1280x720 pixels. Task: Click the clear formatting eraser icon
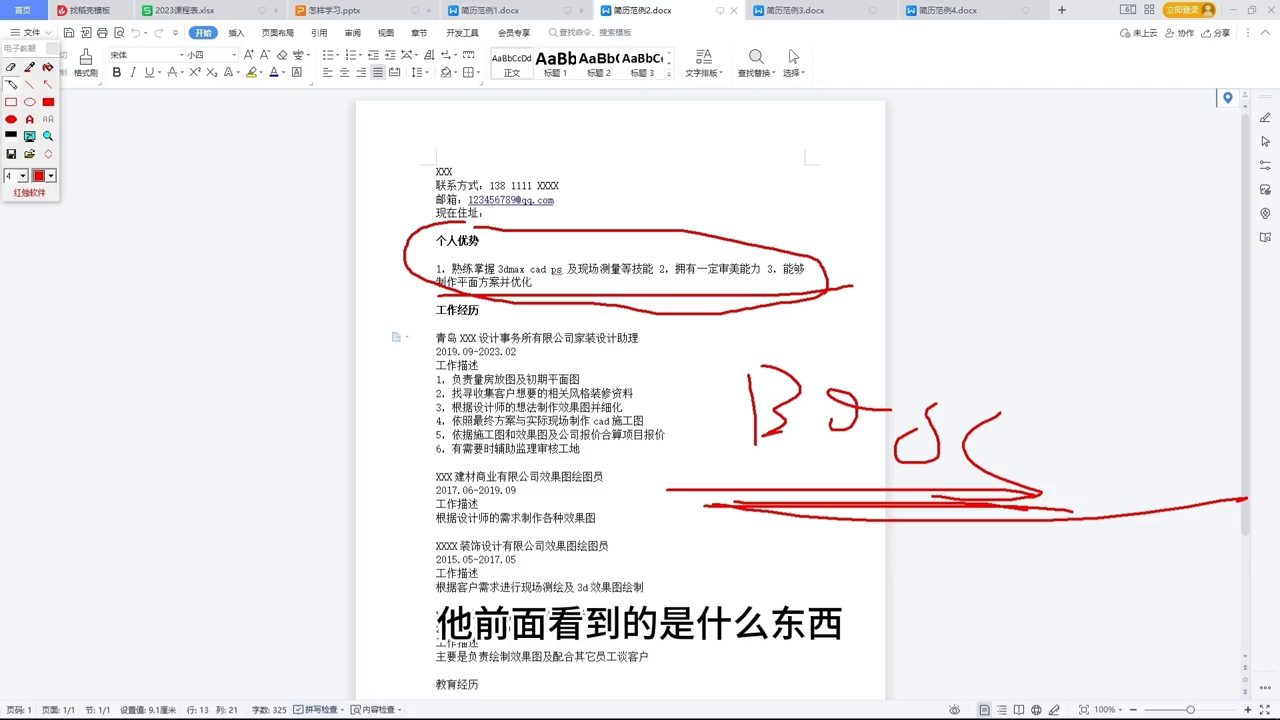click(282, 55)
